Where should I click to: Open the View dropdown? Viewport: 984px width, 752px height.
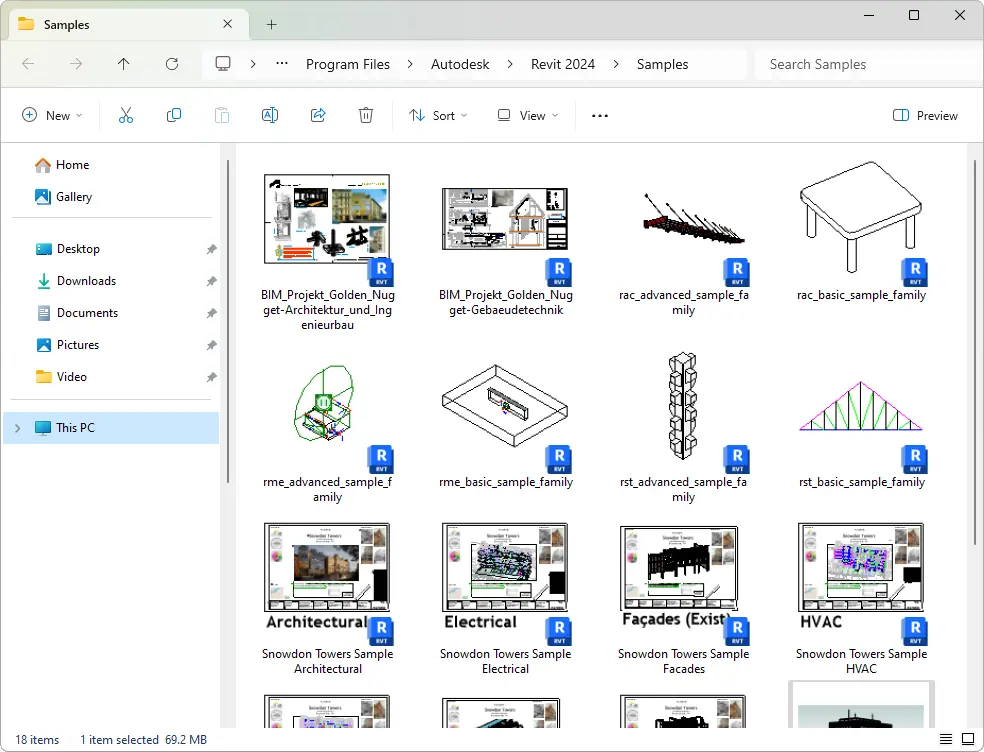pyautogui.click(x=527, y=115)
